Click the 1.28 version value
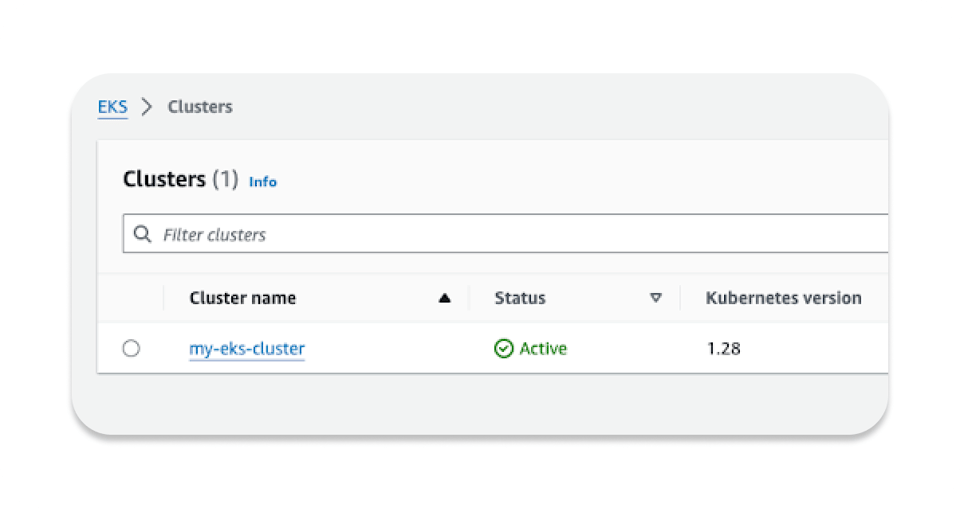Viewport: 960px width, 508px height. tap(724, 348)
